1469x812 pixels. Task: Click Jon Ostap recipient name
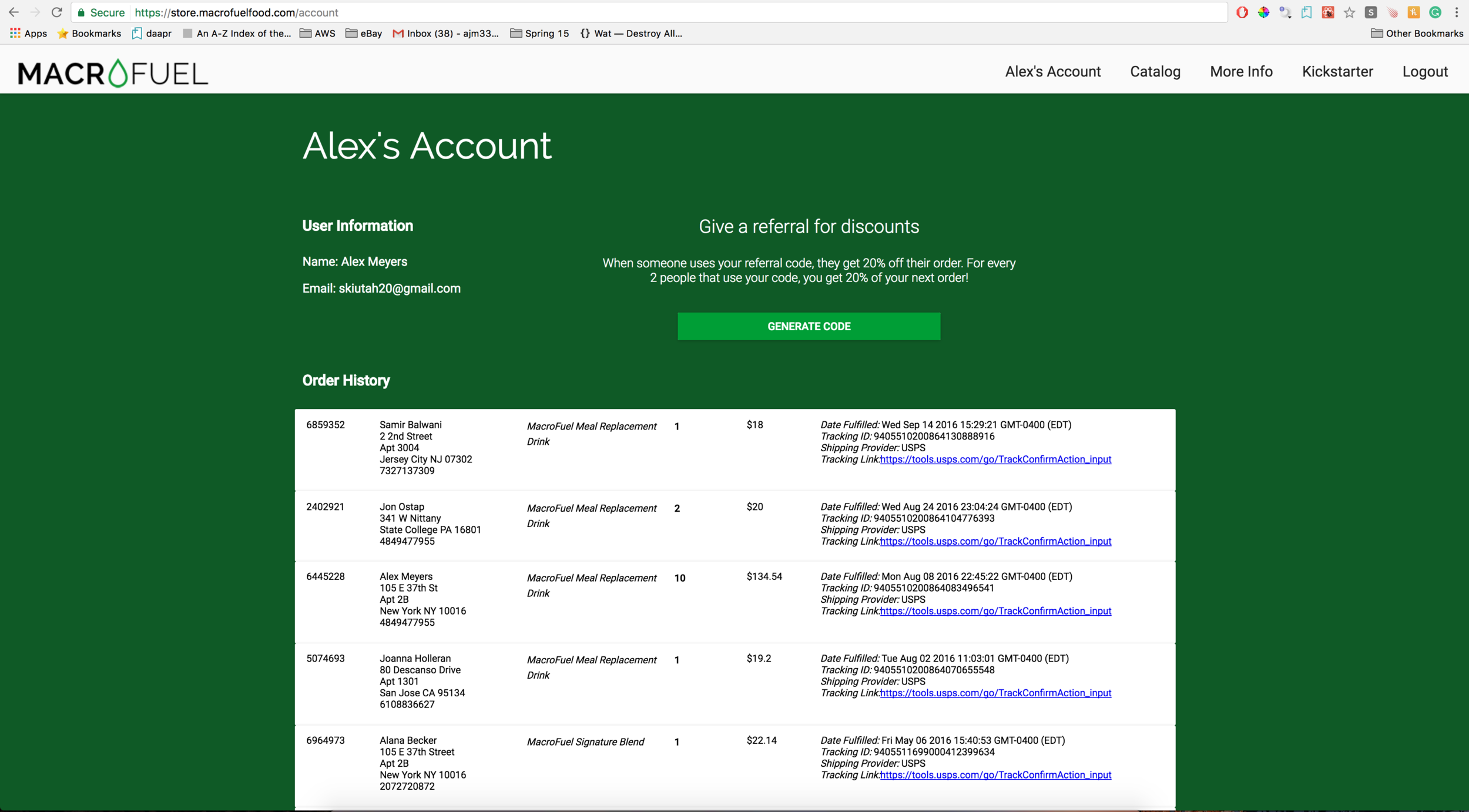401,506
